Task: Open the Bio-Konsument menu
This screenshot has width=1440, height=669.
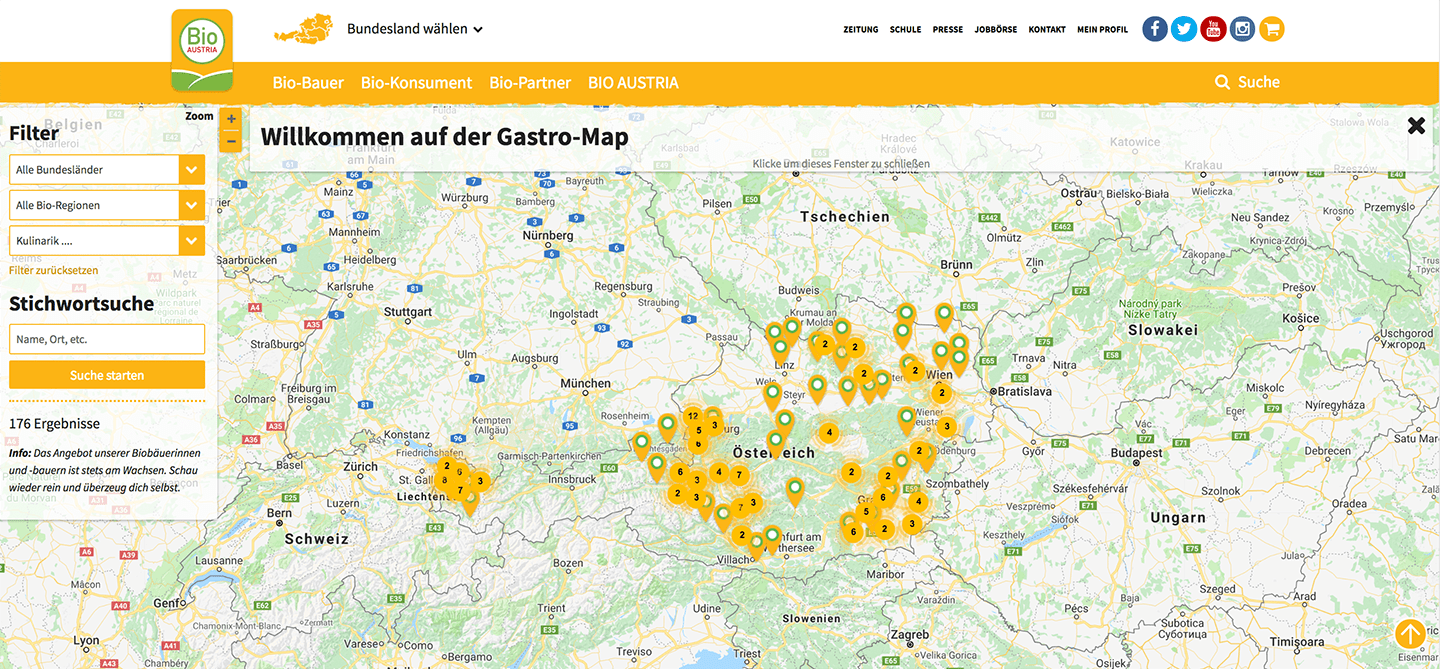Action: pyautogui.click(x=416, y=83)
